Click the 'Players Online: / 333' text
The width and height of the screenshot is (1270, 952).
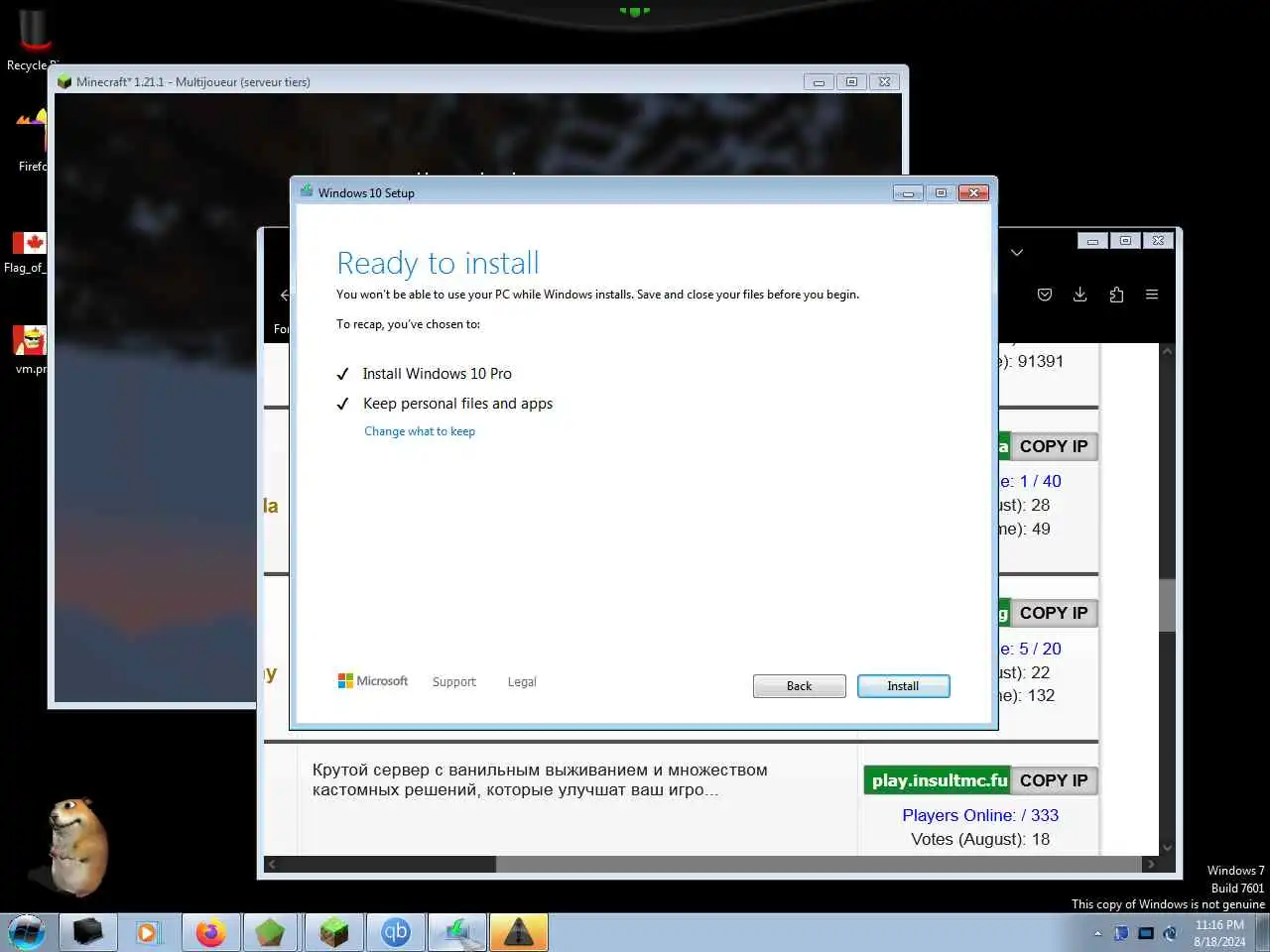click(980, 815)
